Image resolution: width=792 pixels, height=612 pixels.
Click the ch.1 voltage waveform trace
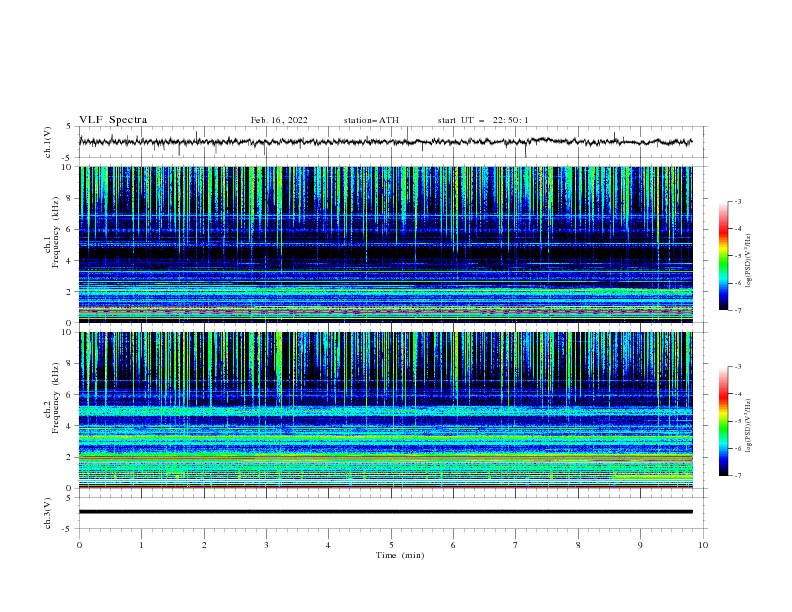(385, 142)
